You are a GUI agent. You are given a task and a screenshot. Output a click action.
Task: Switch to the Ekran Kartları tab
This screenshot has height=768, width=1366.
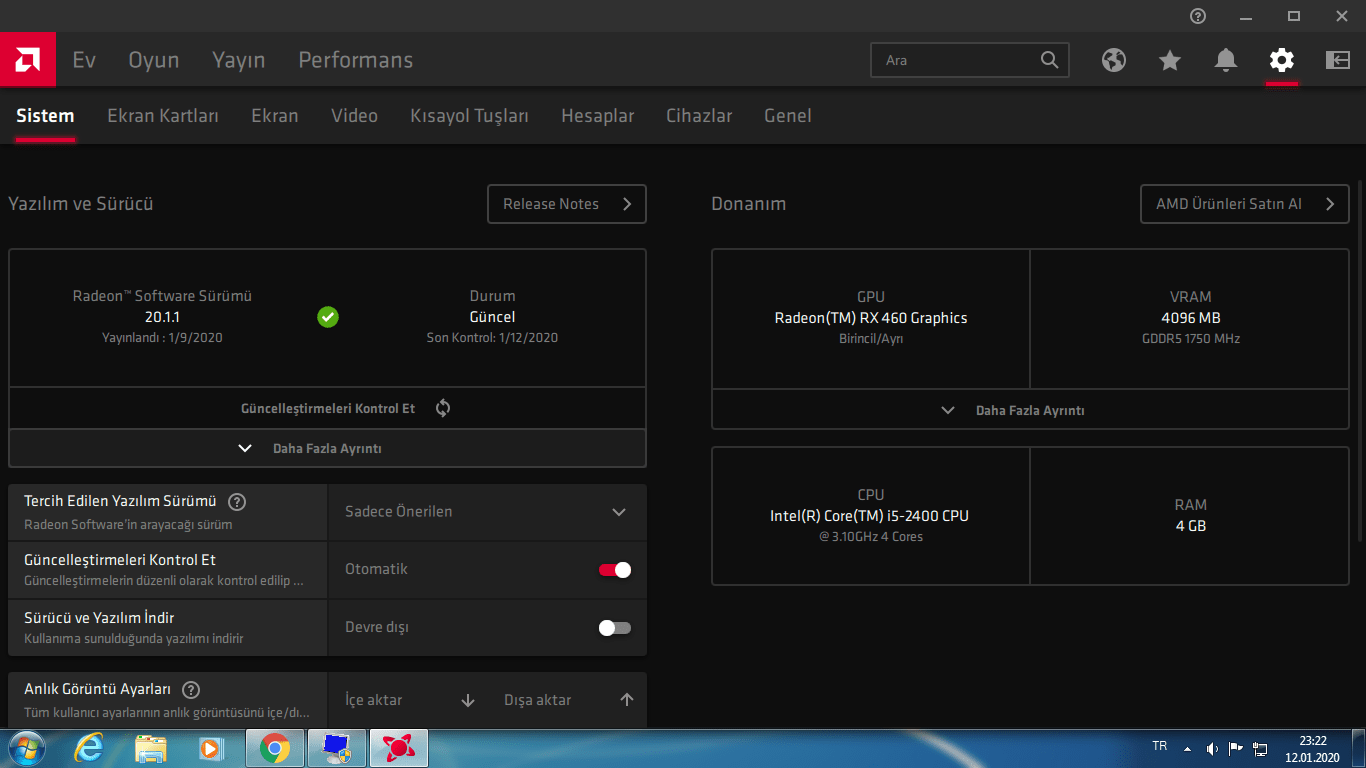pyautogui.click(x=163, y=116)
